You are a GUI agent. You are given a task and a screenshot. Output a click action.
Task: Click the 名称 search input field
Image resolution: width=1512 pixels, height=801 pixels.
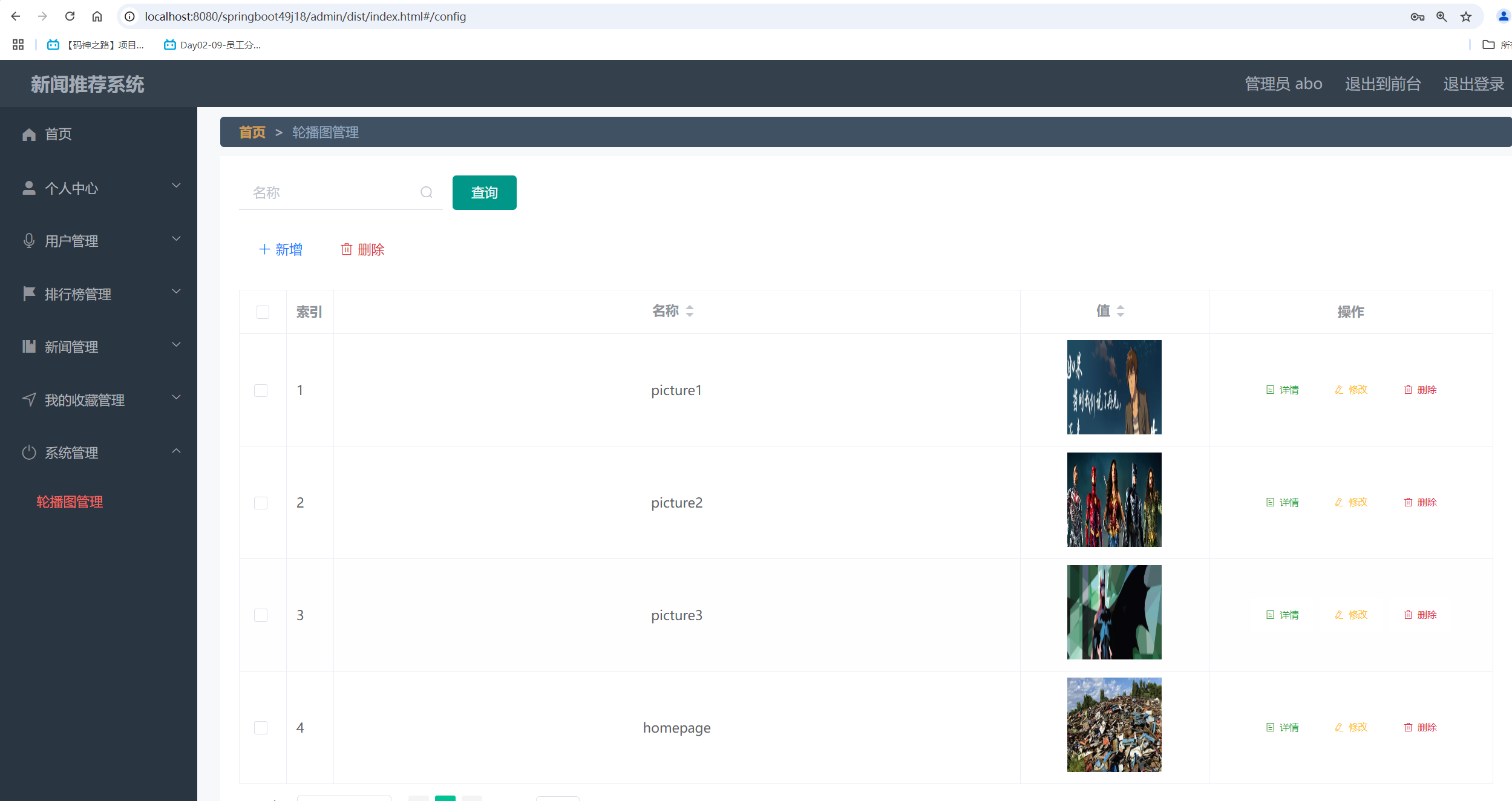pyautogui.click(x=341, y=192)
